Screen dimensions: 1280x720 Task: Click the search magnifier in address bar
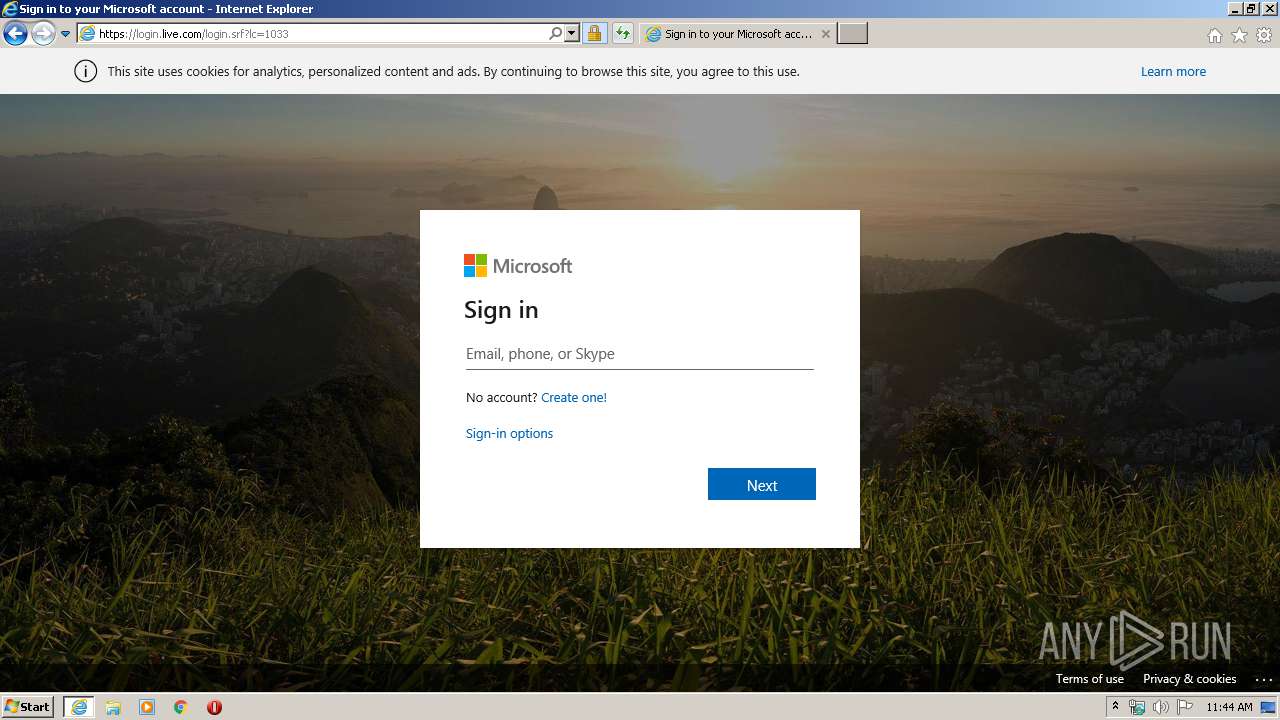click(556, 34)
